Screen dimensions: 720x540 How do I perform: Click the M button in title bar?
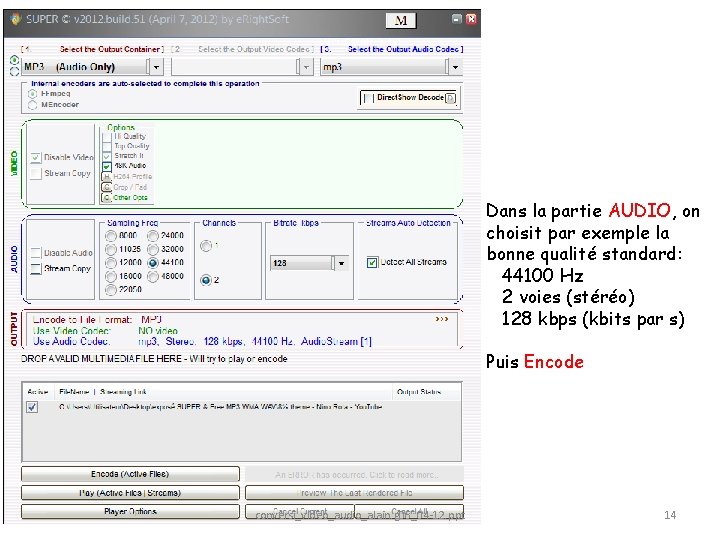click(401, 20)
